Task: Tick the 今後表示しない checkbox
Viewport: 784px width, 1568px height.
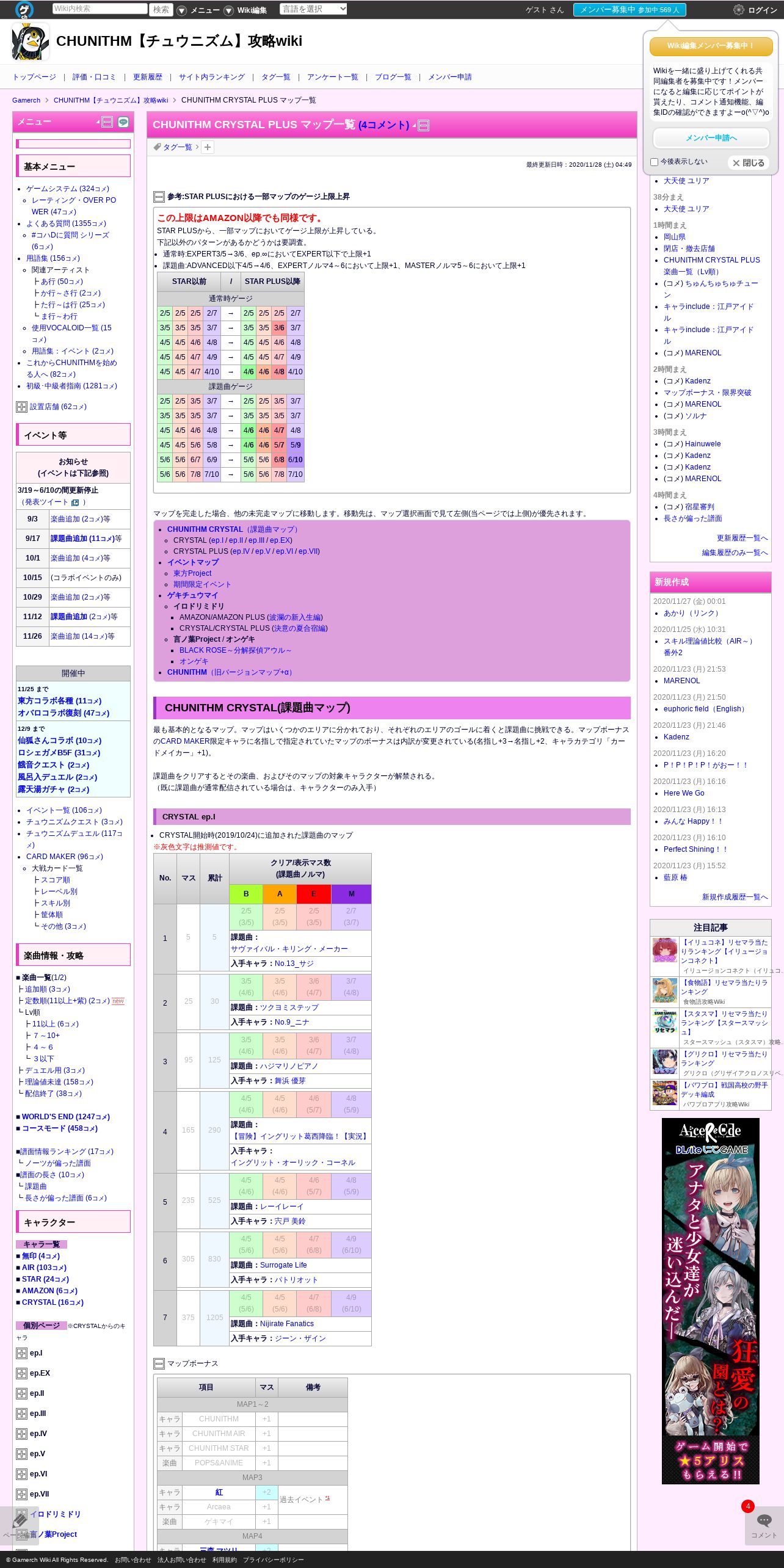Action: (x=654, y=162)
